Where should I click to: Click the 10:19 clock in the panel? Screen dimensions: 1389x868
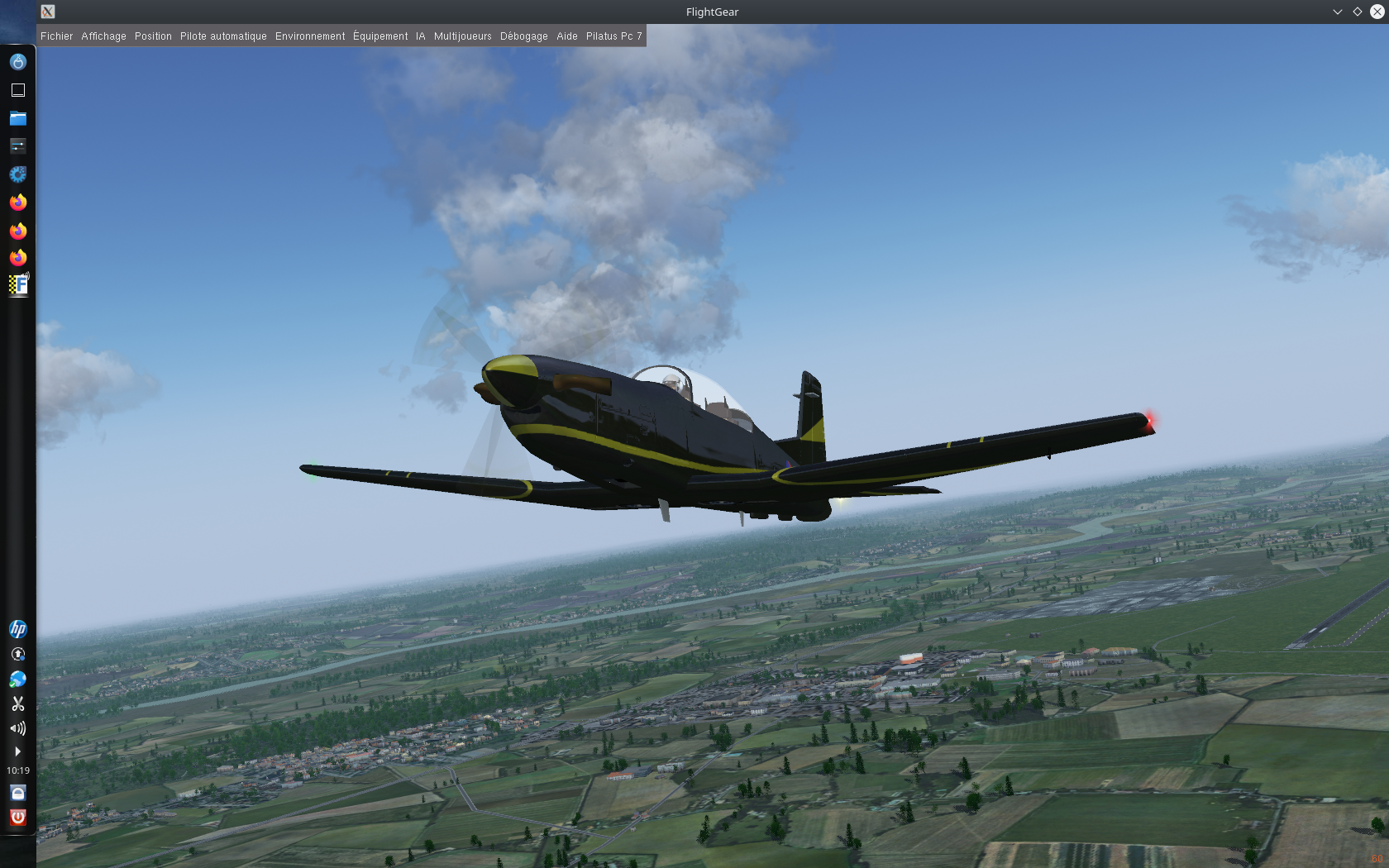point(18,770)
